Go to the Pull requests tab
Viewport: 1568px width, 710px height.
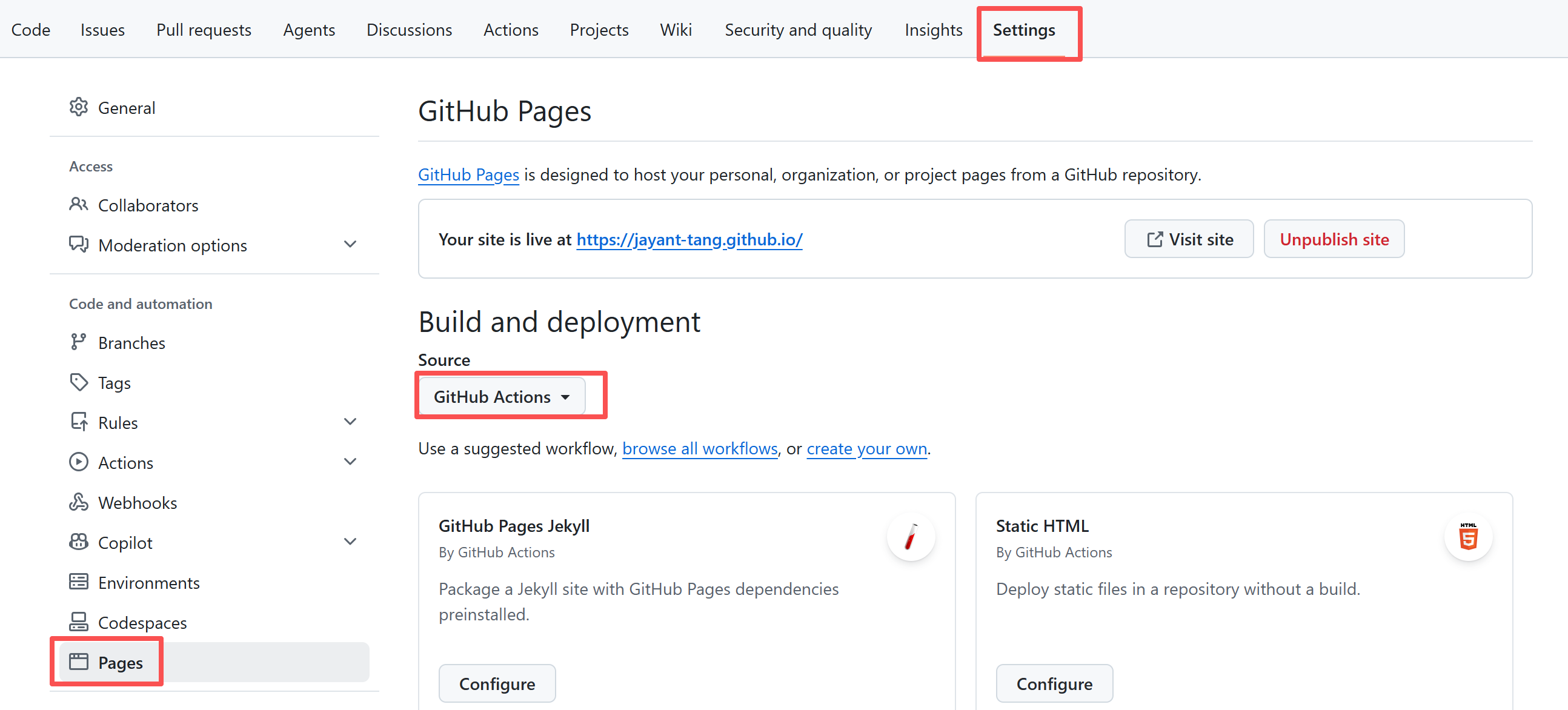204,30
